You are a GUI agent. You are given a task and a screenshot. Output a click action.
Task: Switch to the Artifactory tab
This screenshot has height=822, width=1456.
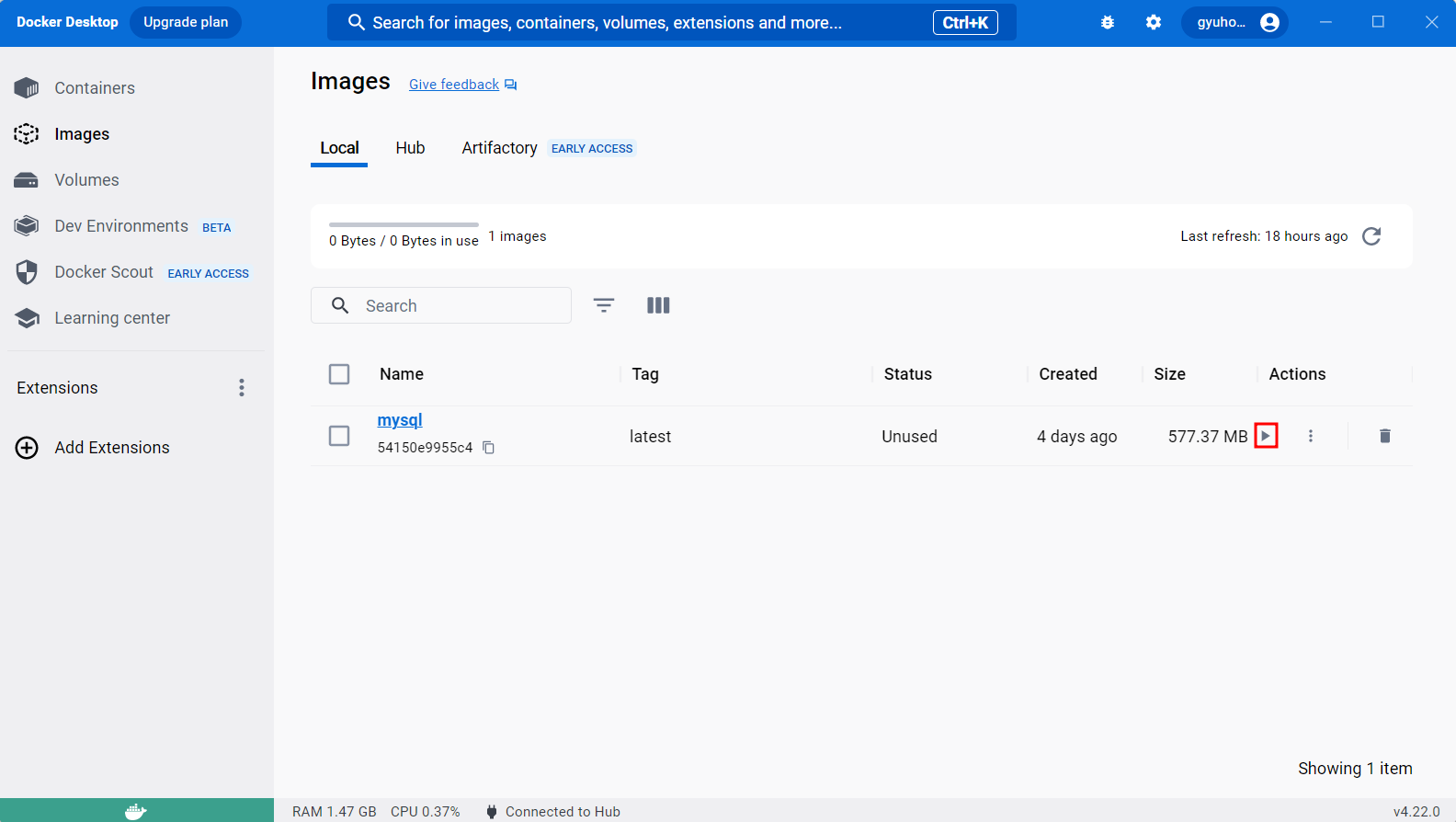(x=499, y=148)
